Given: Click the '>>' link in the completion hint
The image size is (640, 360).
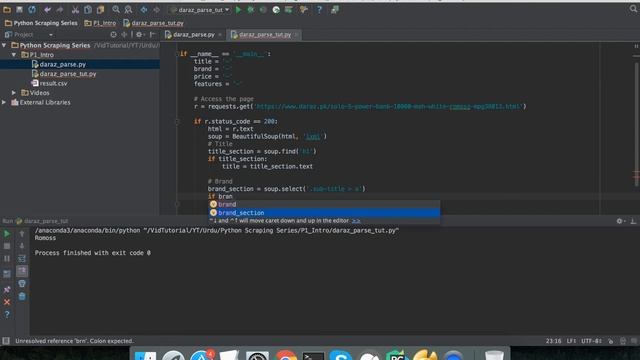Looking at the screenshot, I should click(x=356, y=220).
